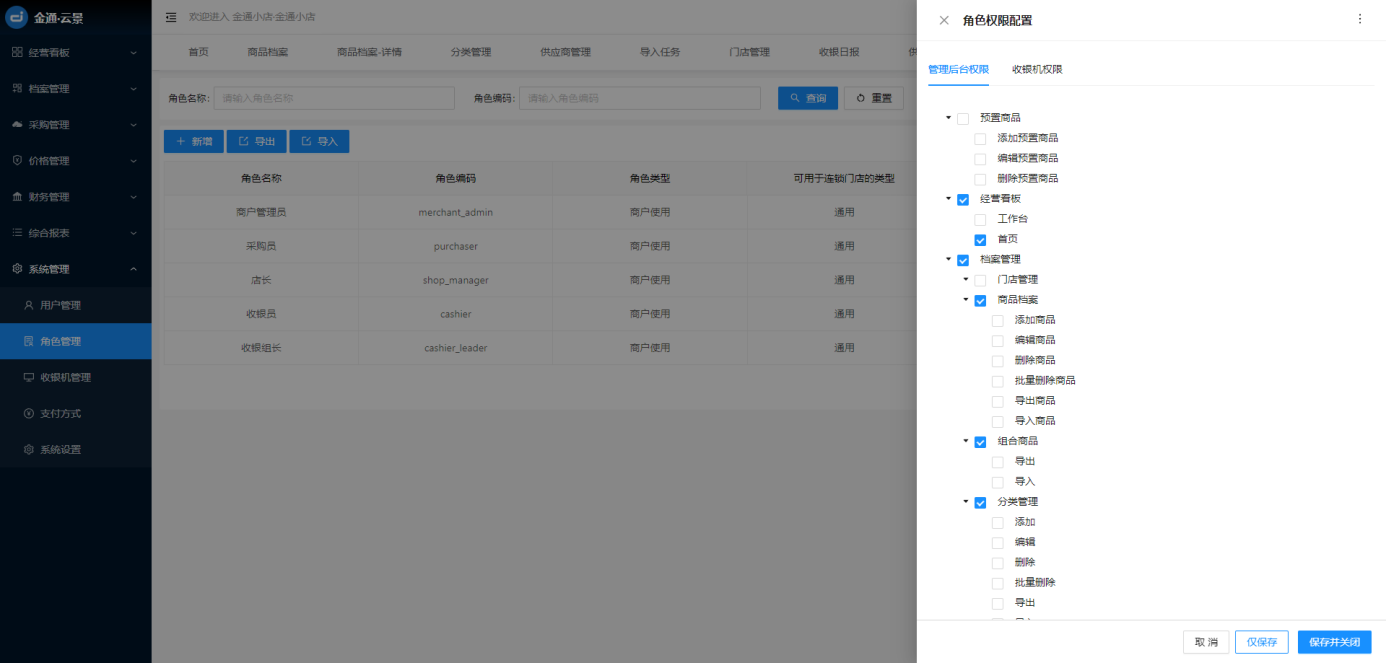Screen dimensions: 1386x663
Task: Collapse the 系统管理 sidebar chevron
Action: (x=134, y=269)
